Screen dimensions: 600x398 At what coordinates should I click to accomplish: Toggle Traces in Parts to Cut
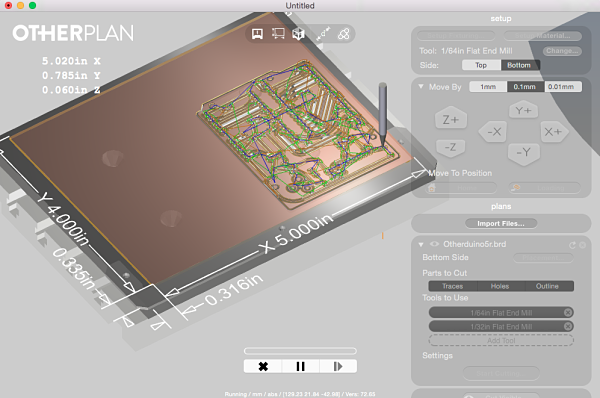(453, 286)
